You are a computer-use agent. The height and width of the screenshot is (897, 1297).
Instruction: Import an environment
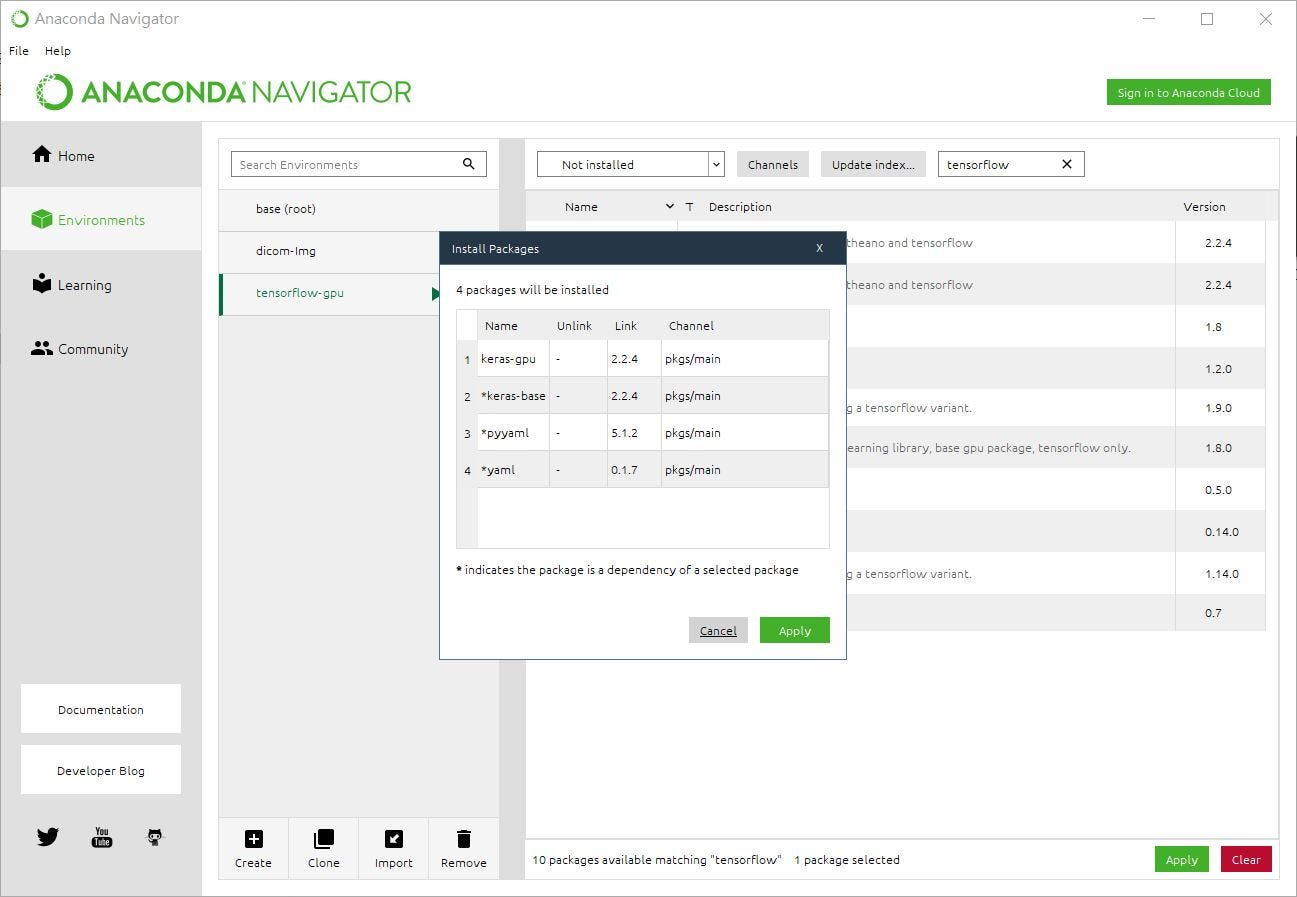(393, 849)
